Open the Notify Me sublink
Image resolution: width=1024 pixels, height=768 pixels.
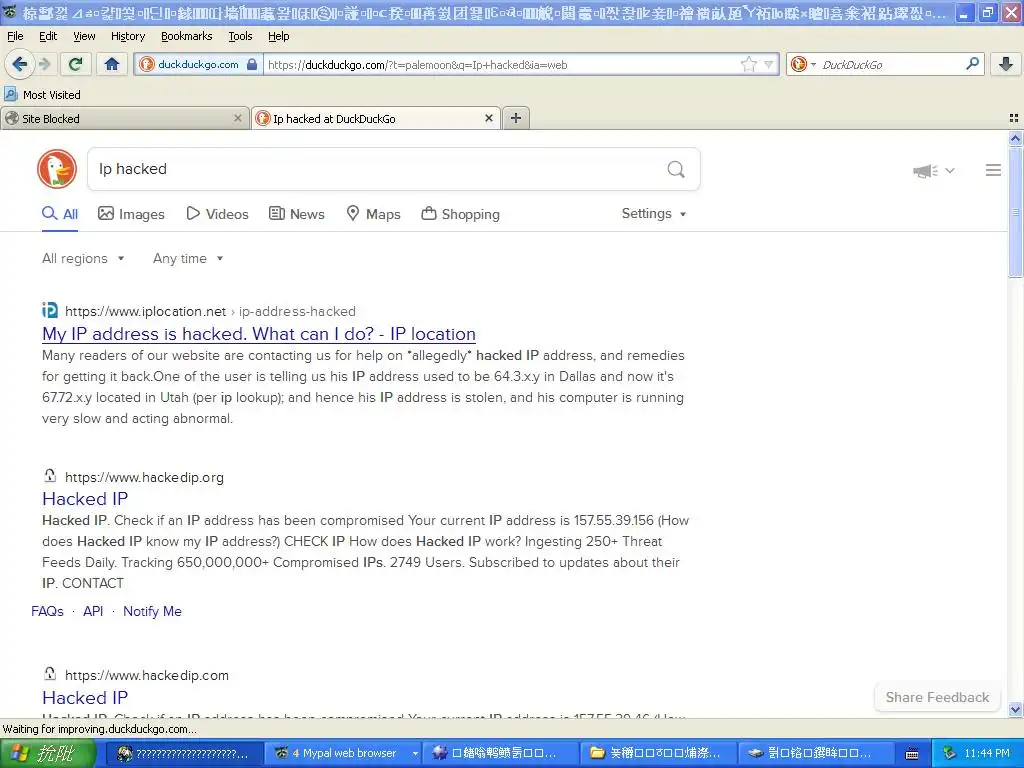[x=152, y=611]
